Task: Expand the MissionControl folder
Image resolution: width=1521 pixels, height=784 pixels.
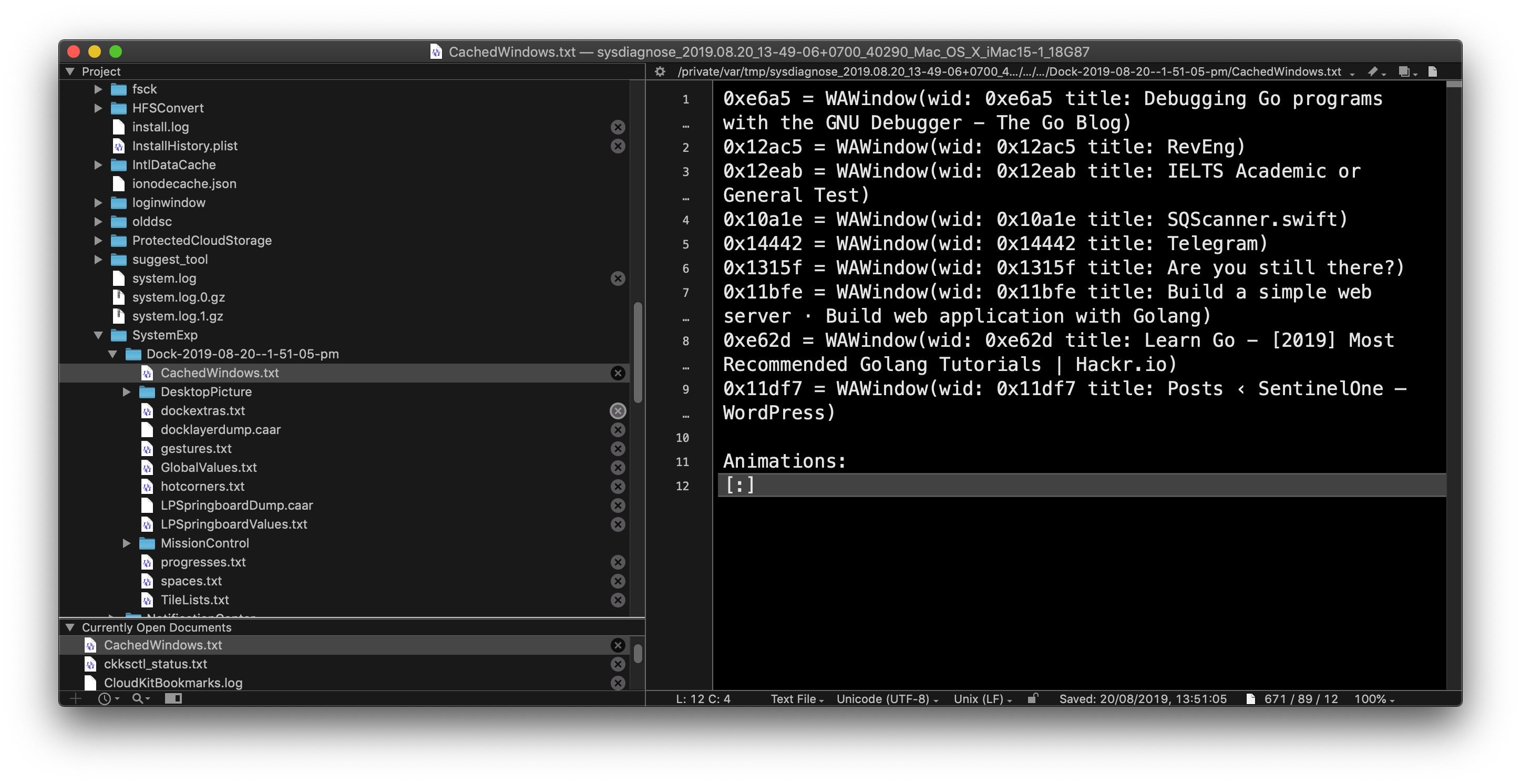Action: point(126,543)
